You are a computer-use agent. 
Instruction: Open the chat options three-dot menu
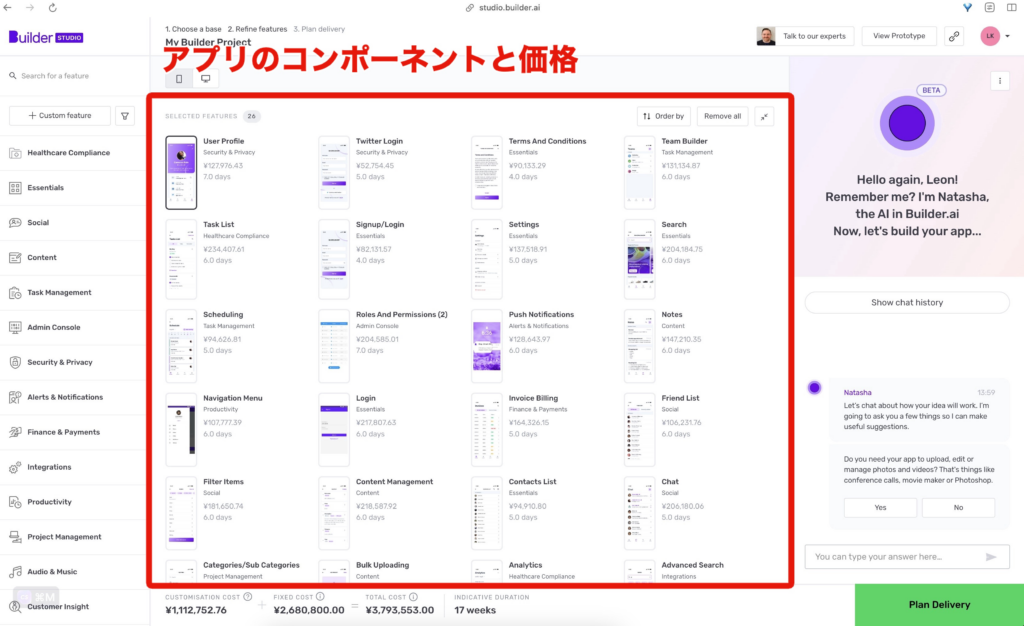coord(1000,81)
